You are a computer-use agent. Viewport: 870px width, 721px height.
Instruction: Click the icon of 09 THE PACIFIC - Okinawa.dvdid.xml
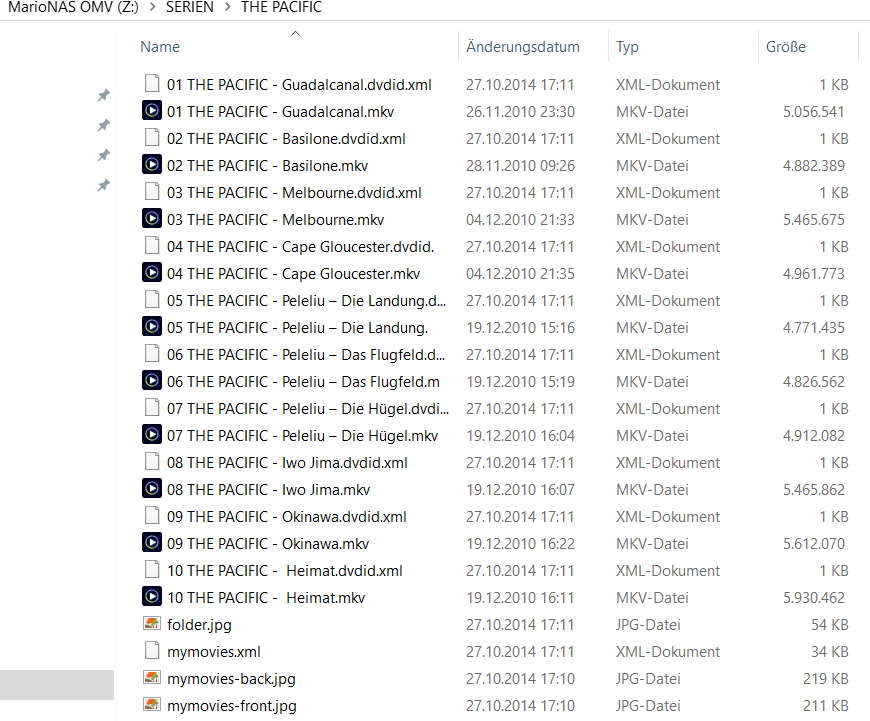151,516
